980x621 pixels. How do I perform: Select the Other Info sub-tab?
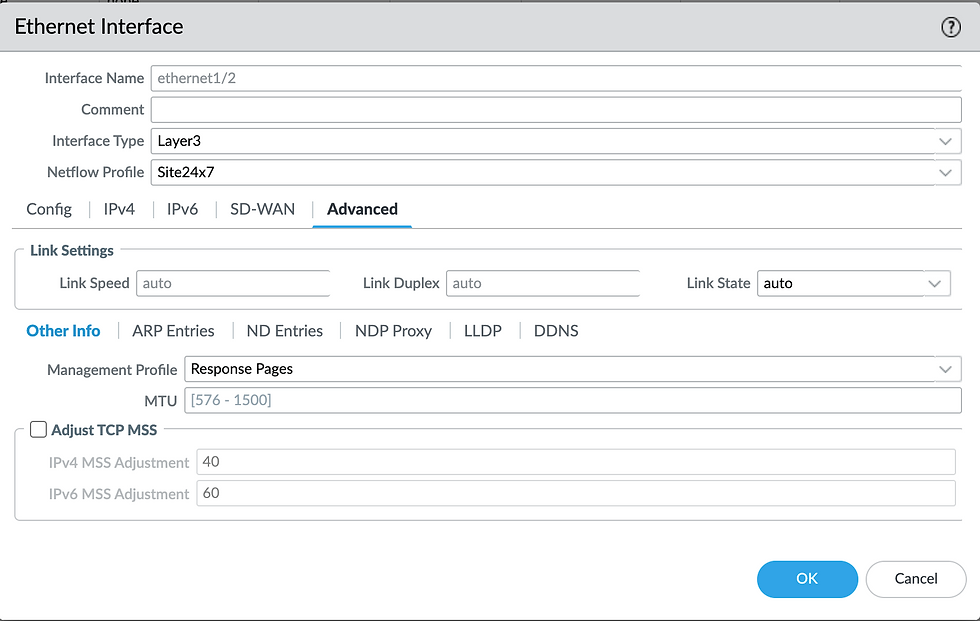point(63,331)
